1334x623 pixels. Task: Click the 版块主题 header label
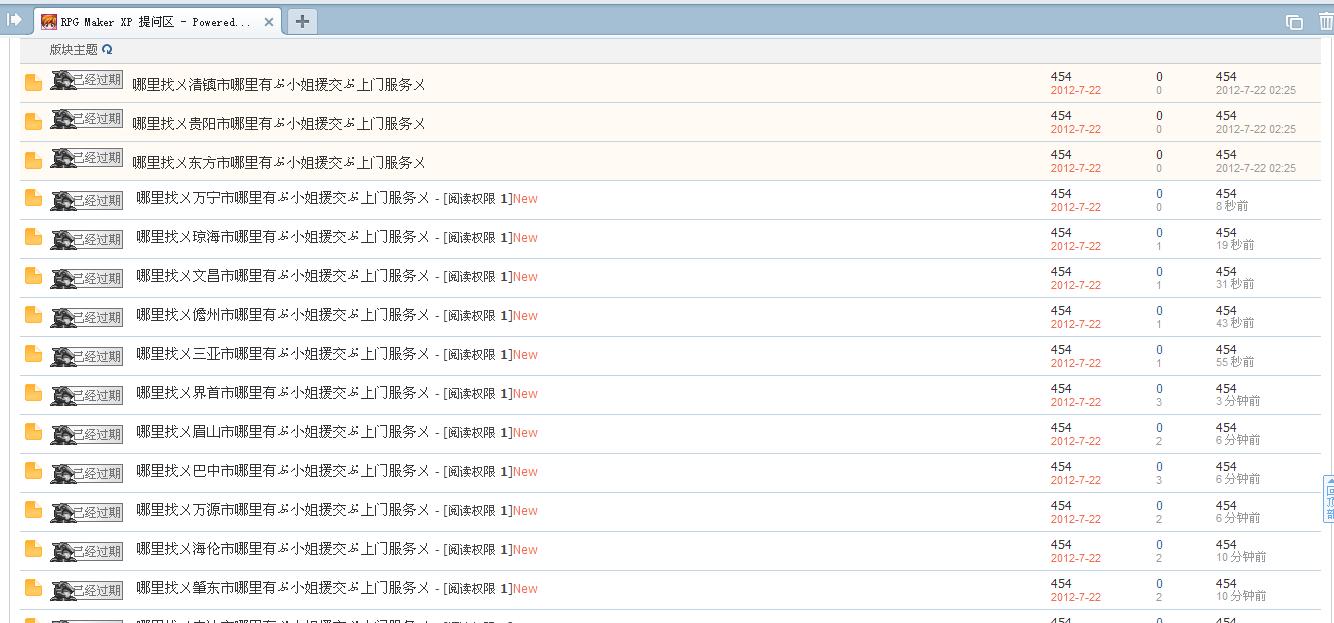tap(74, 49)
